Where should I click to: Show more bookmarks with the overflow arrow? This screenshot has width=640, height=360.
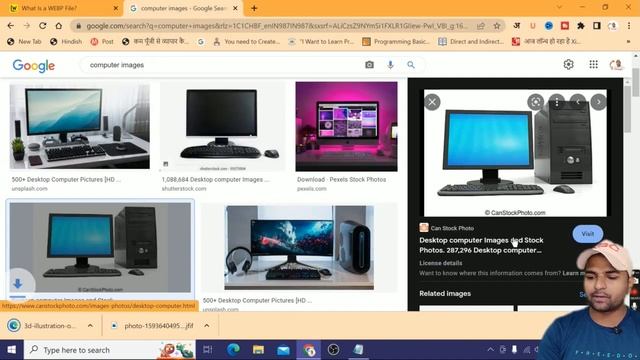tap(629, 42)
